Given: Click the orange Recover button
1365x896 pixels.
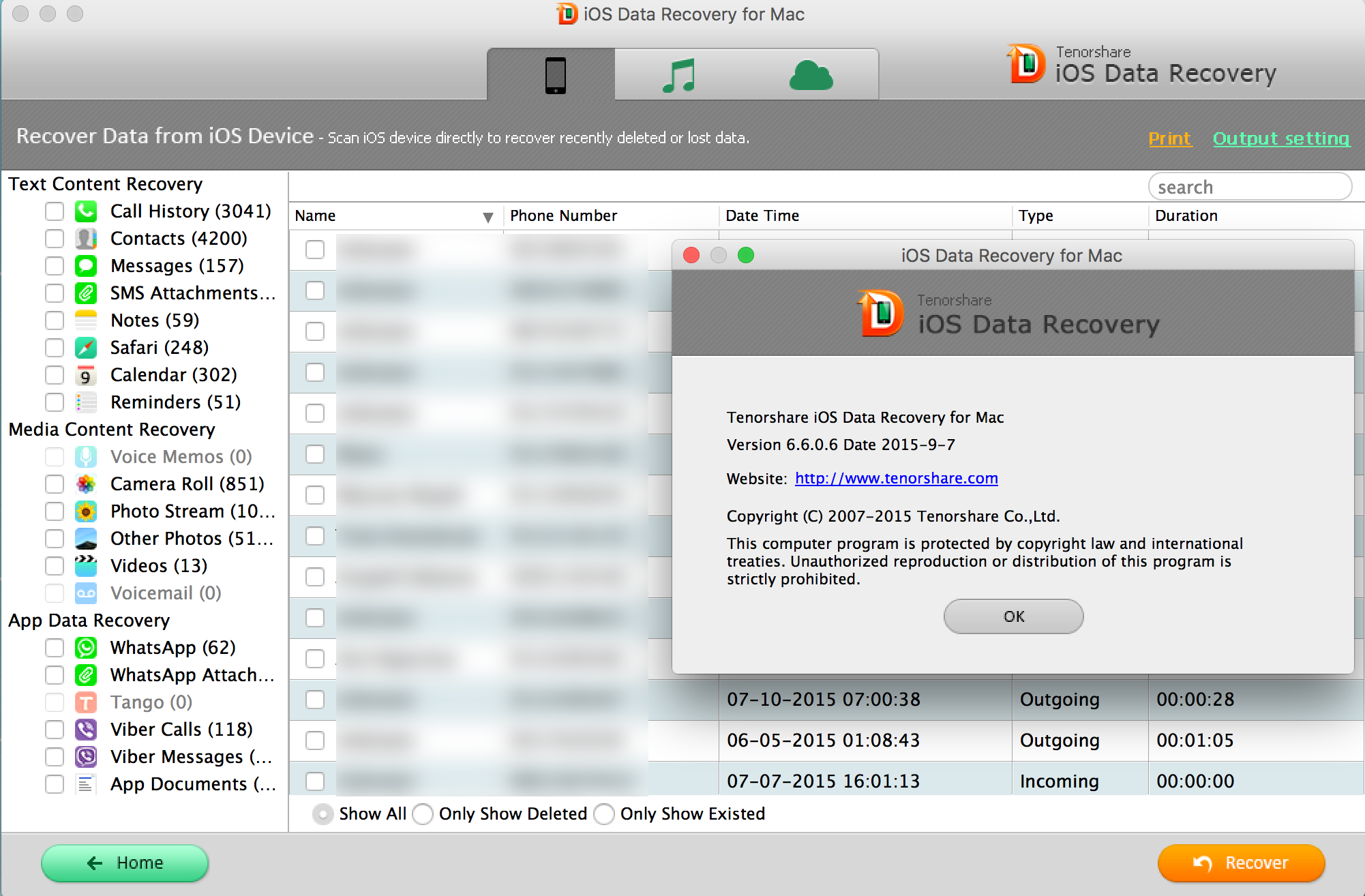Looking at the screenshot, I should tap(1241, 863).
